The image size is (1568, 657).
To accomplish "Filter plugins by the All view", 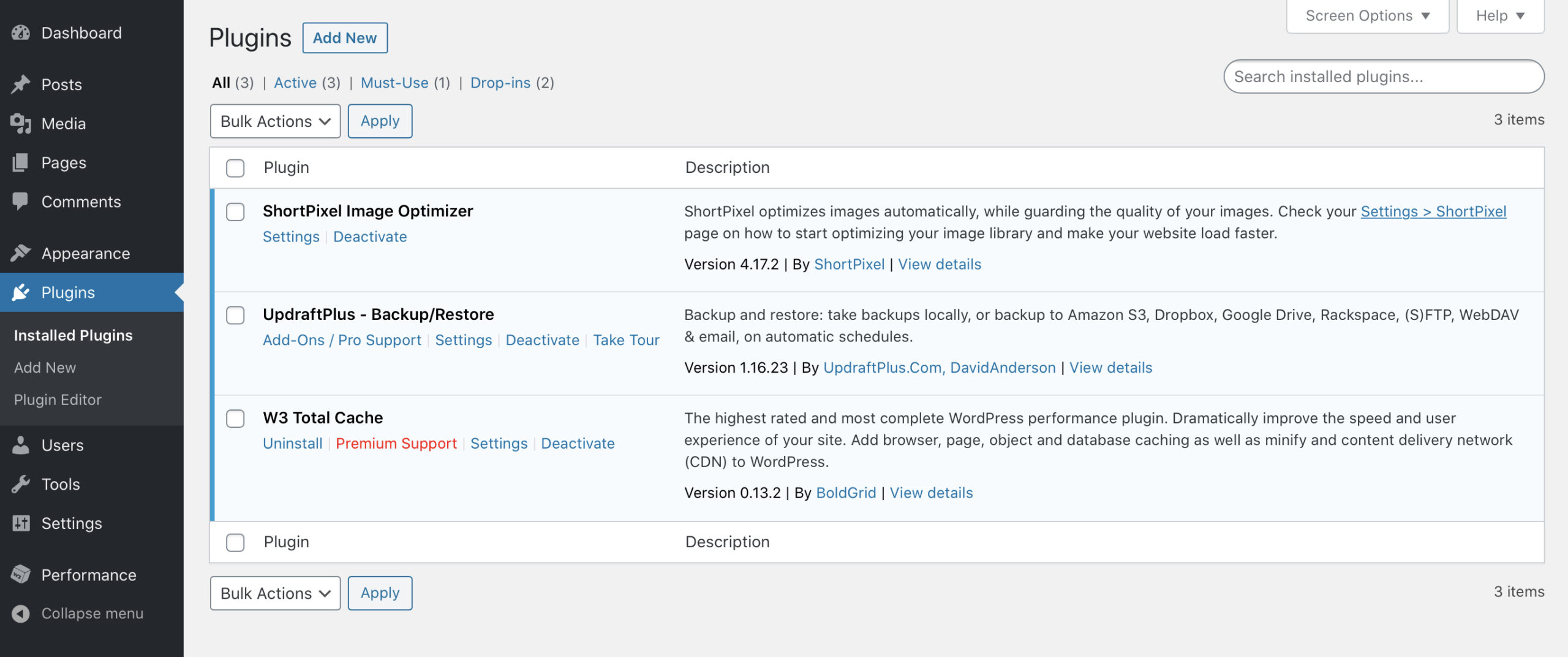I will 221,83.
